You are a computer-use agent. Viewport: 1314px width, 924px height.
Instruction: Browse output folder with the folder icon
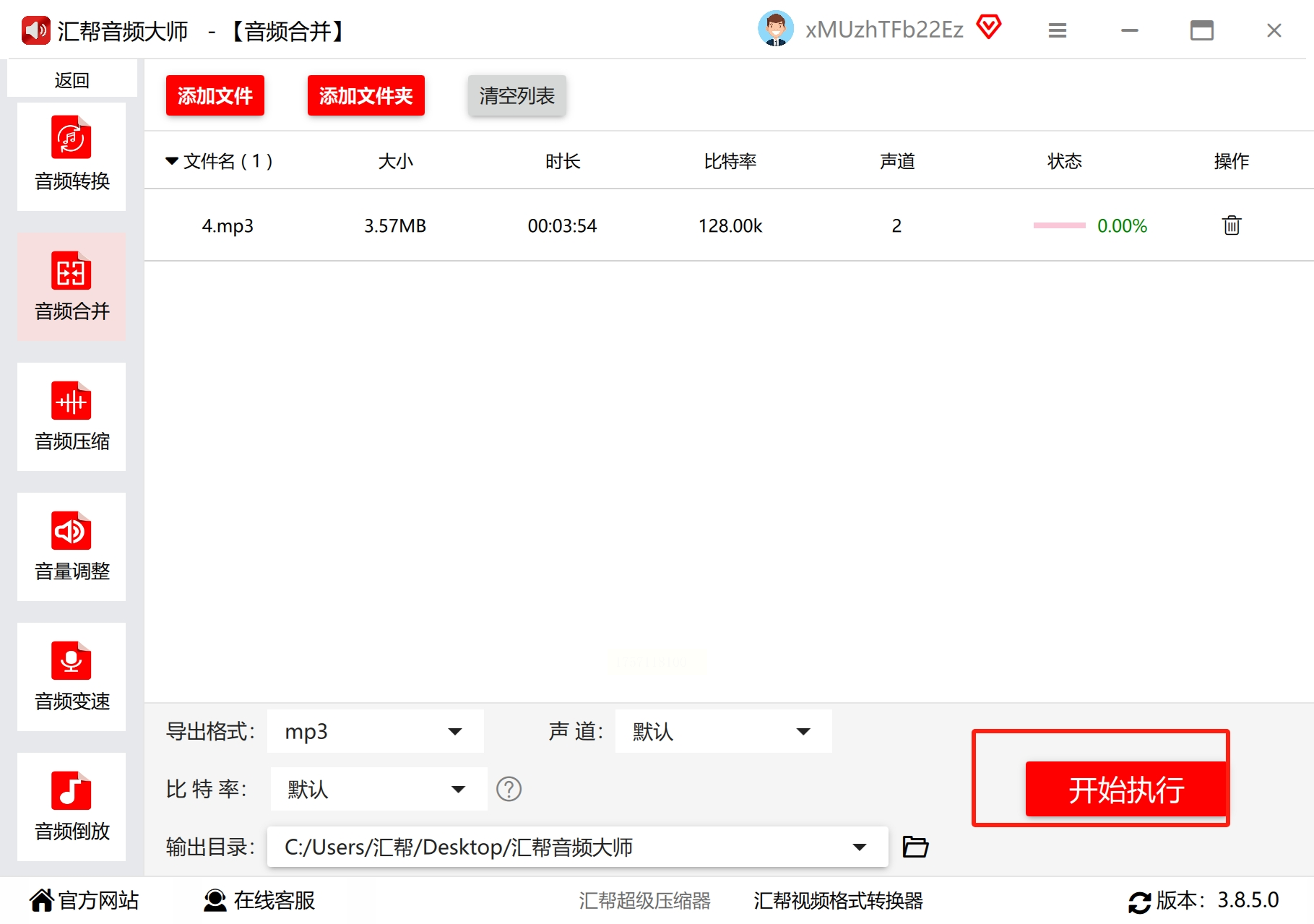[915, 847]
